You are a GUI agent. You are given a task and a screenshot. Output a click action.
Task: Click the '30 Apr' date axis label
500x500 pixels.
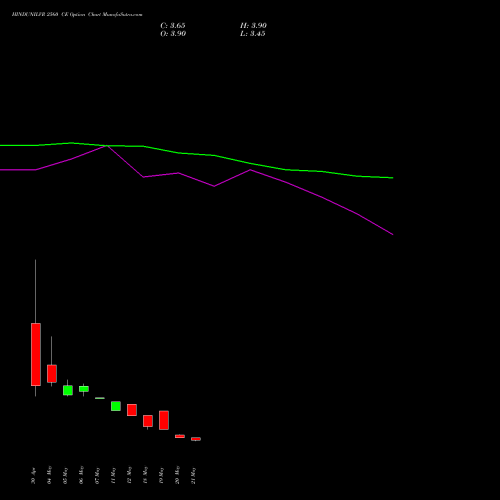33,476
